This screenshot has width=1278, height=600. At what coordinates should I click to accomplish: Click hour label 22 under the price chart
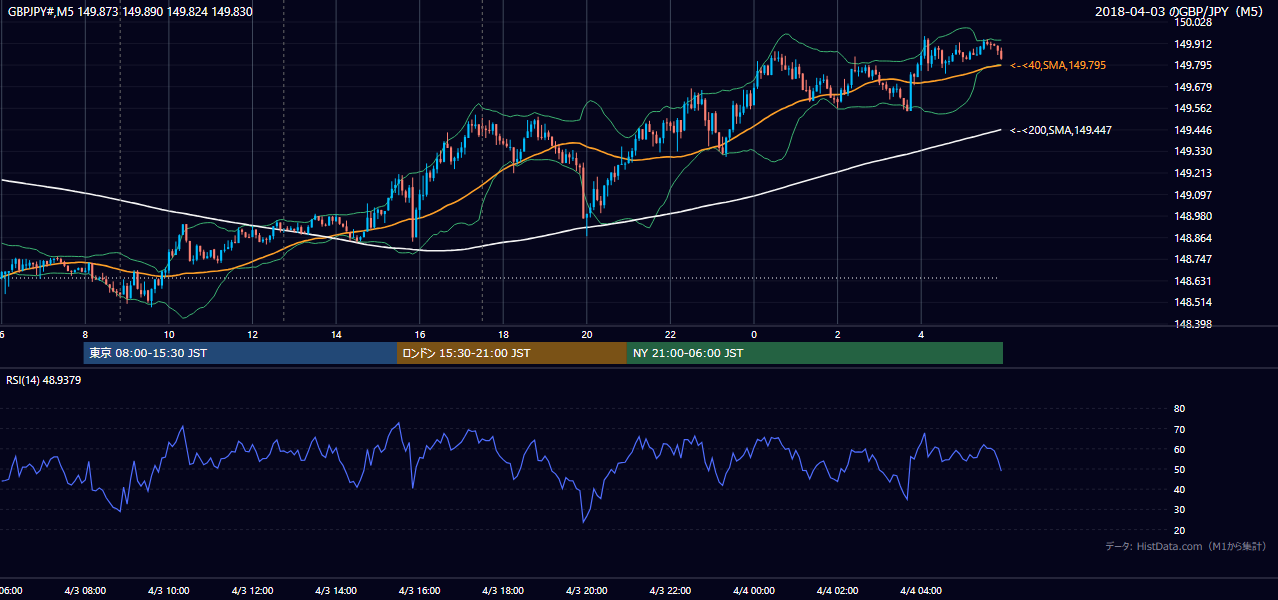point(671,334)
